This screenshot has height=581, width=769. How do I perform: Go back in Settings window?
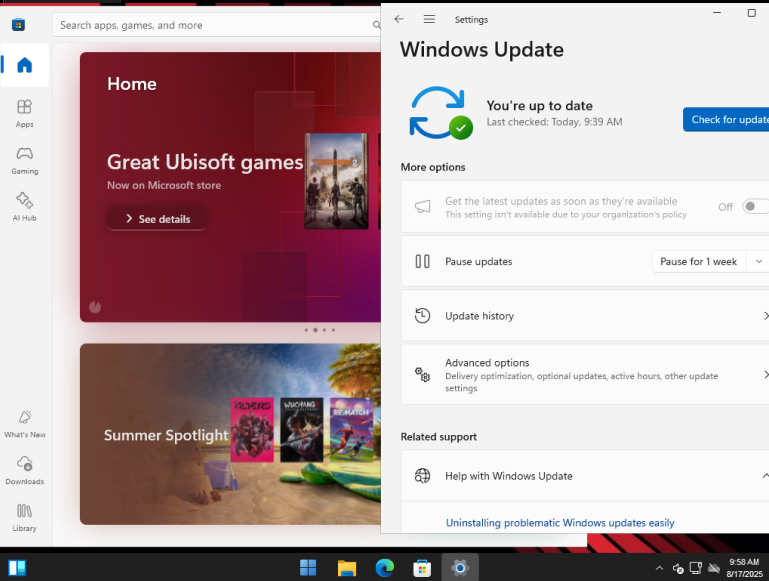tap(399, 19)
